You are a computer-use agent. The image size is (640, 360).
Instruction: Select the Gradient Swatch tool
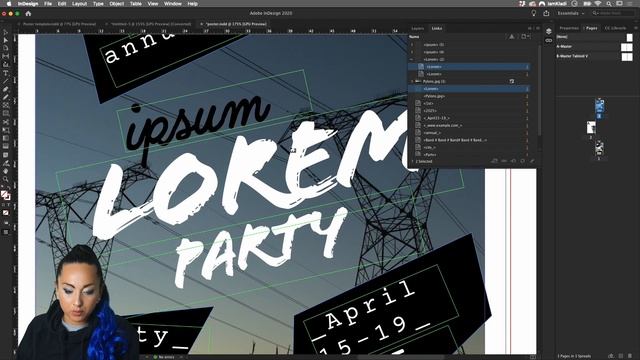point(5,138)
